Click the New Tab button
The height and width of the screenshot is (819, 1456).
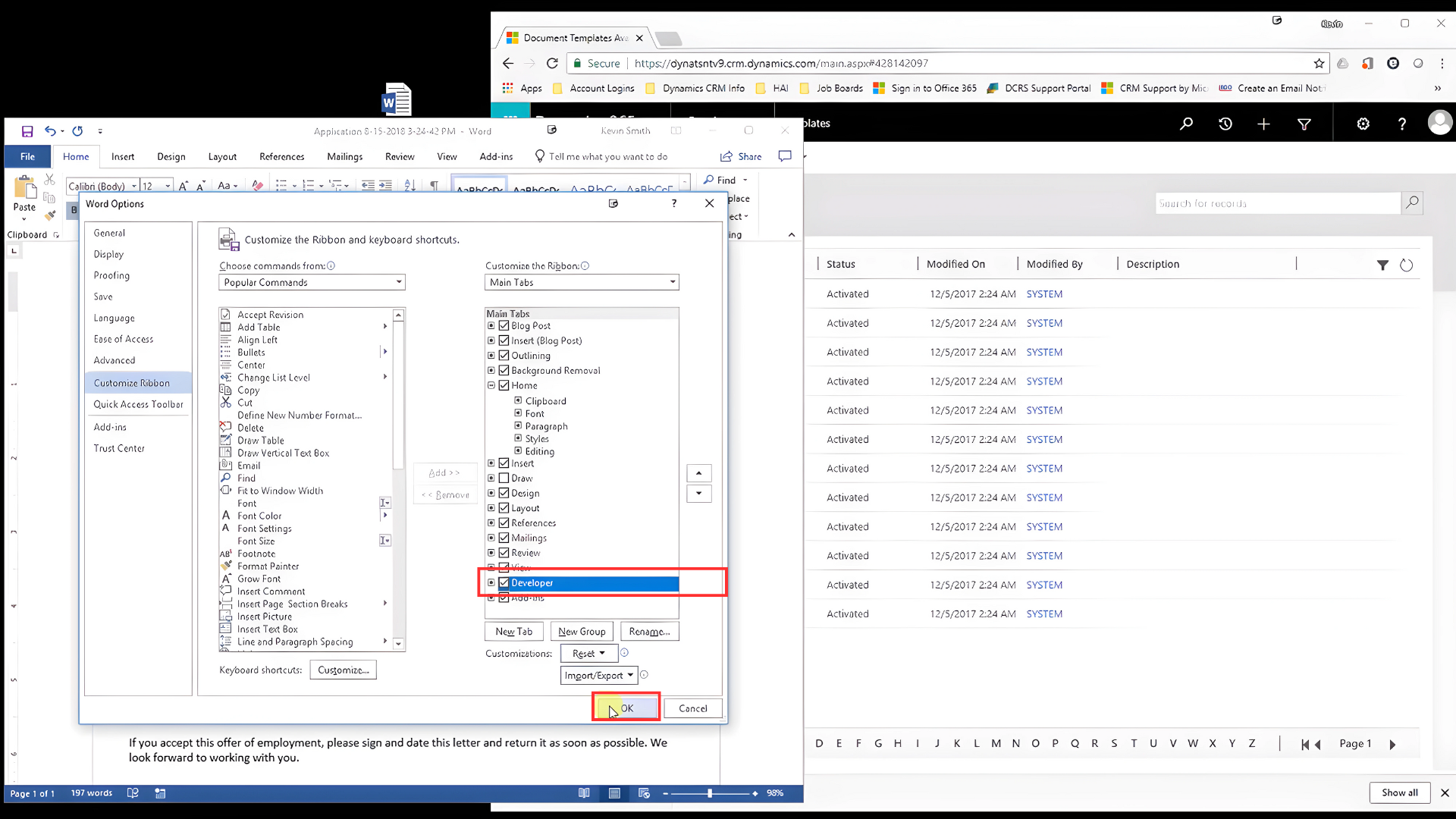coord(514,632)
